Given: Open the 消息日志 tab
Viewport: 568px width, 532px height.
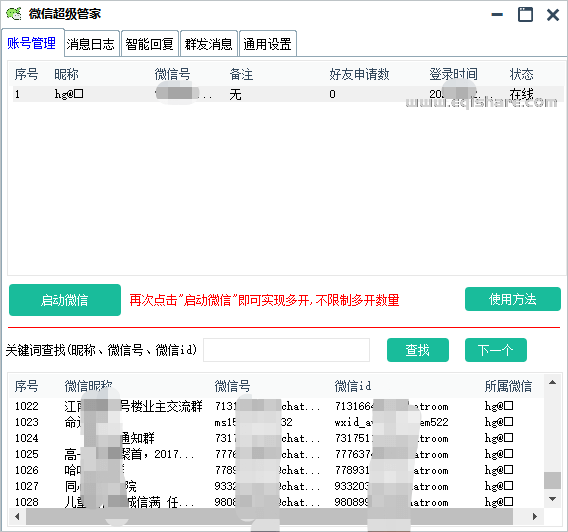Looking at the screenshot, I should coord(91,44).
